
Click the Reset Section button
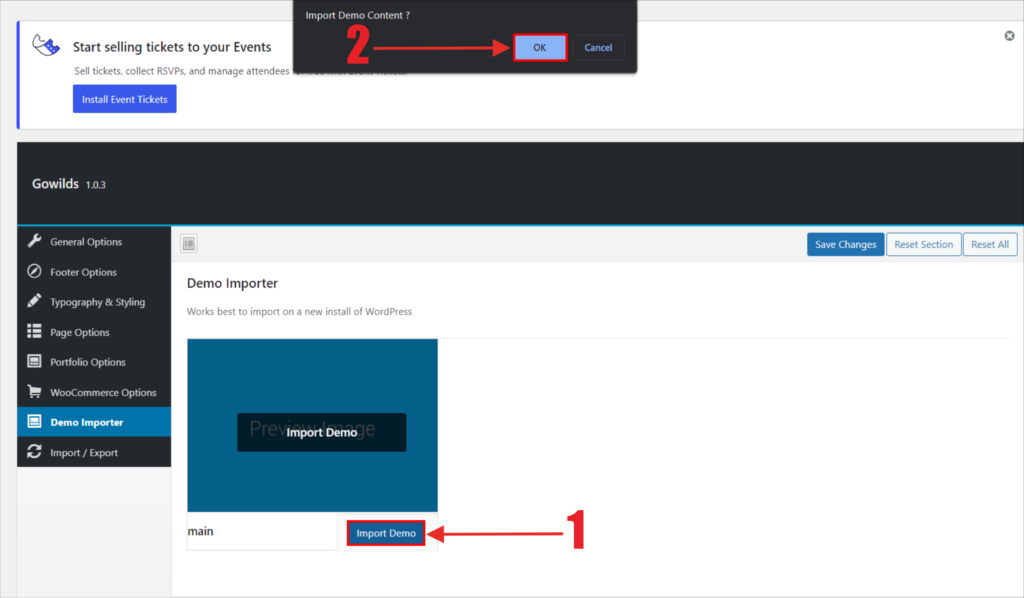(923, 244)
